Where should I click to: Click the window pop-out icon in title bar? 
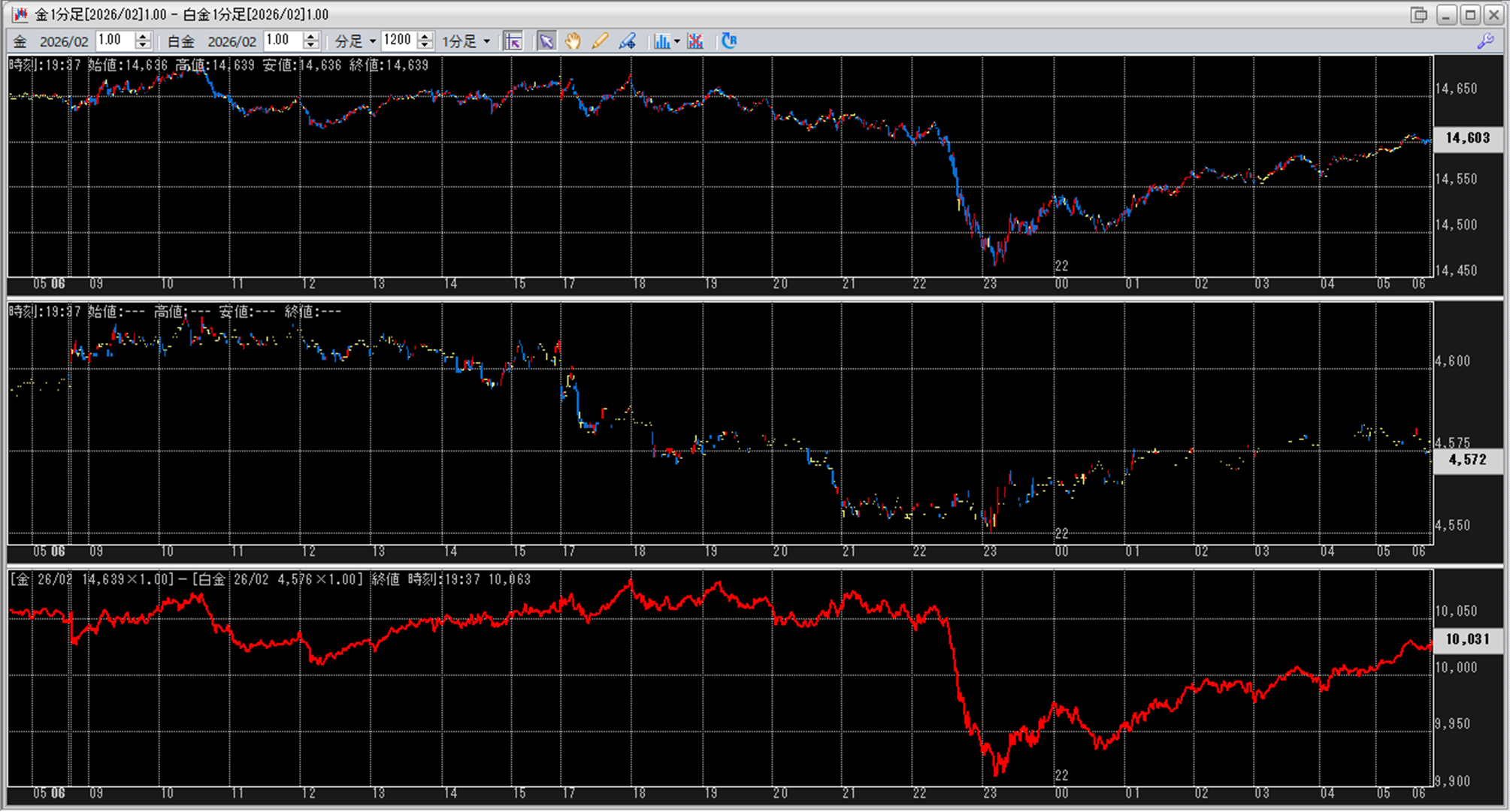pos(1418,14)
